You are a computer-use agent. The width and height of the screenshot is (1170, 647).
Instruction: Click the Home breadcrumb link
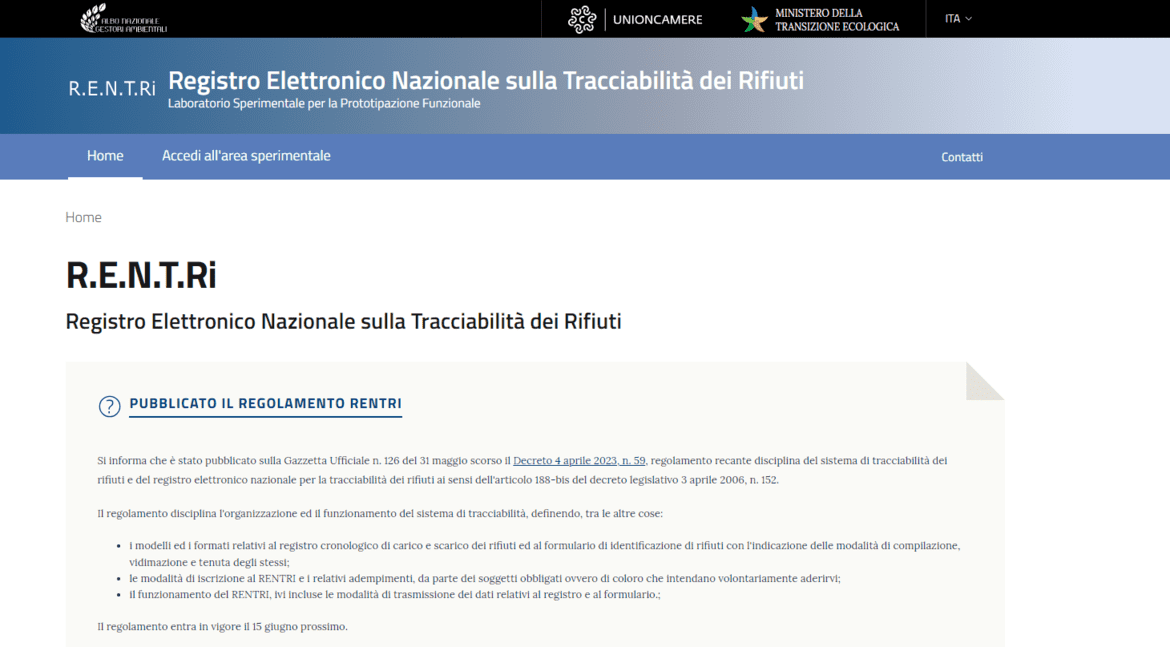pyautogui.click(x=83, y=217)
